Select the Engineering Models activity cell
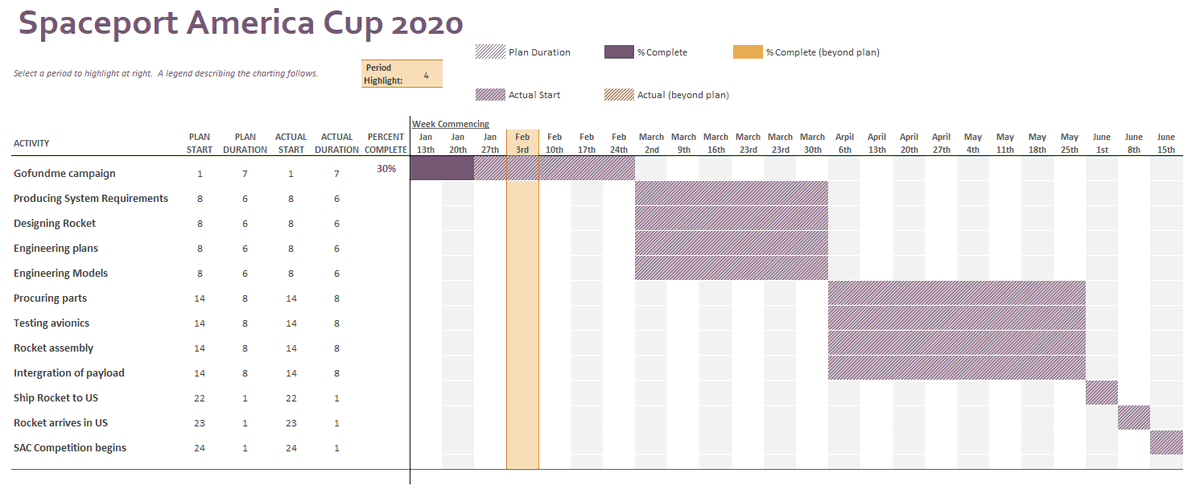Screen dimensions: 1200x502 coord(60,273)
